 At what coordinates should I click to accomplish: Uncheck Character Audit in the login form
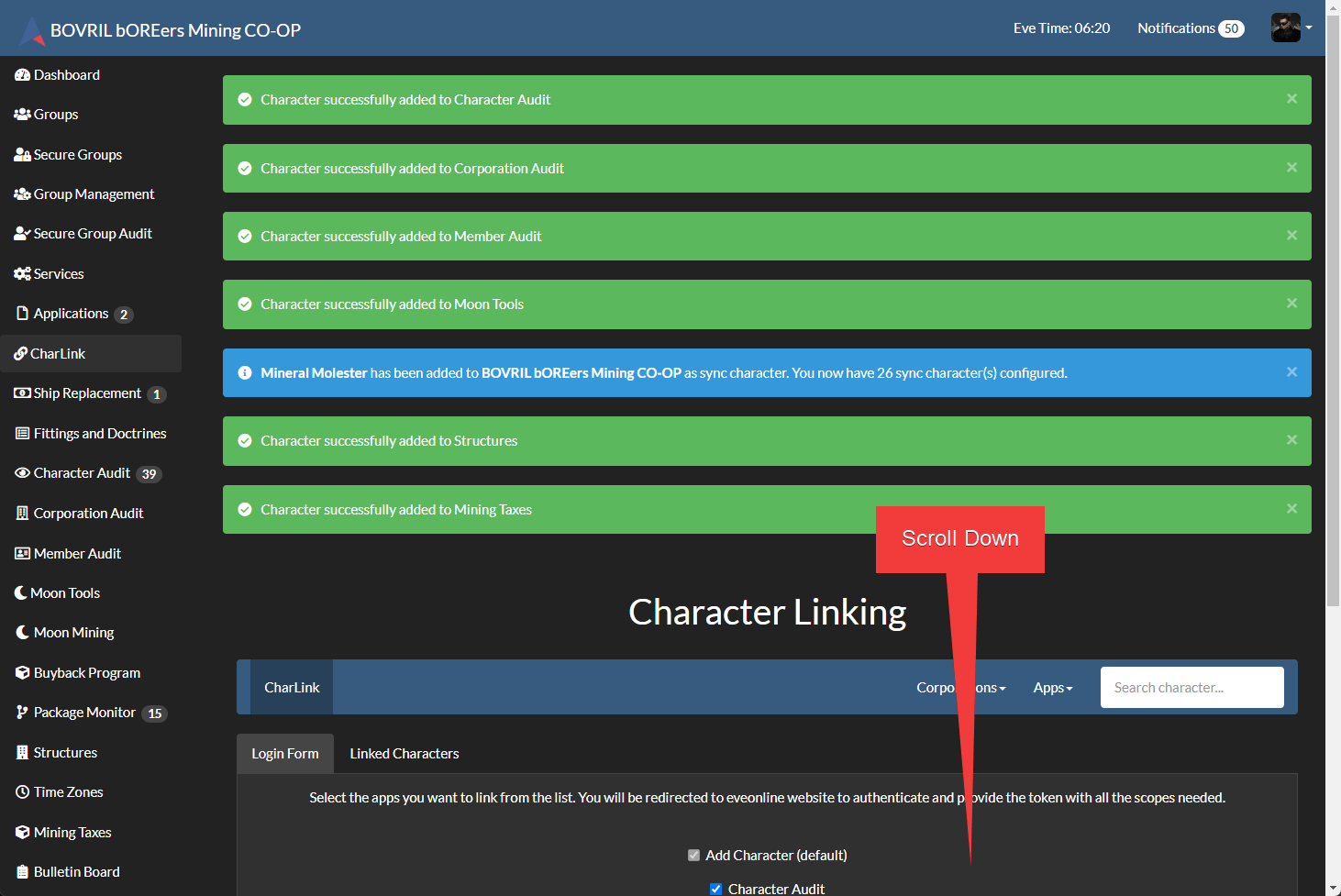click(715, 889)
